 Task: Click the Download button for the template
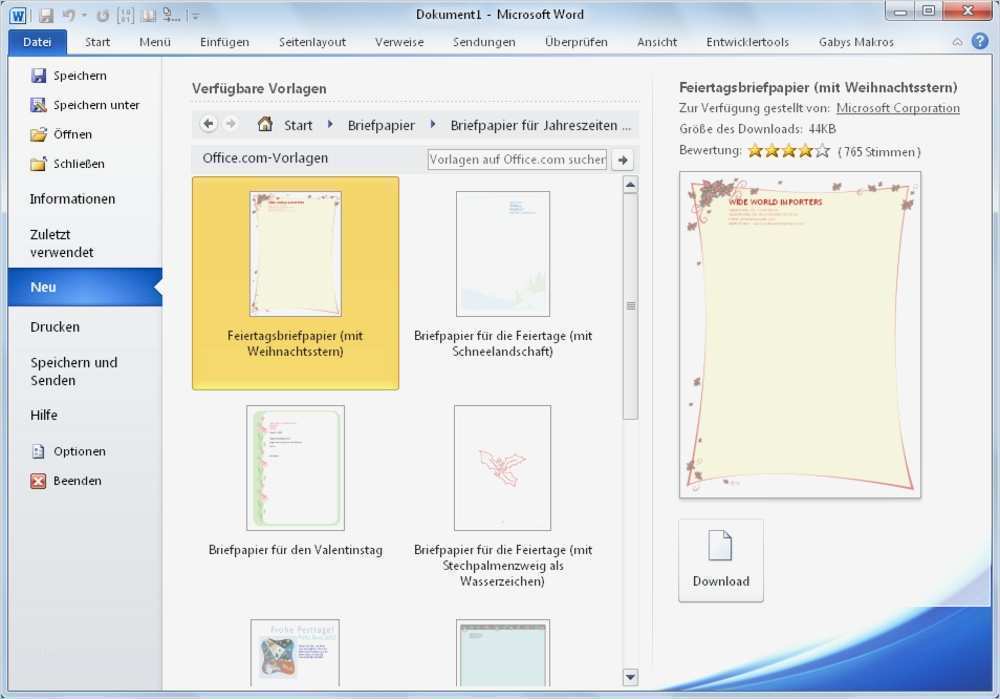coord(720,560)
